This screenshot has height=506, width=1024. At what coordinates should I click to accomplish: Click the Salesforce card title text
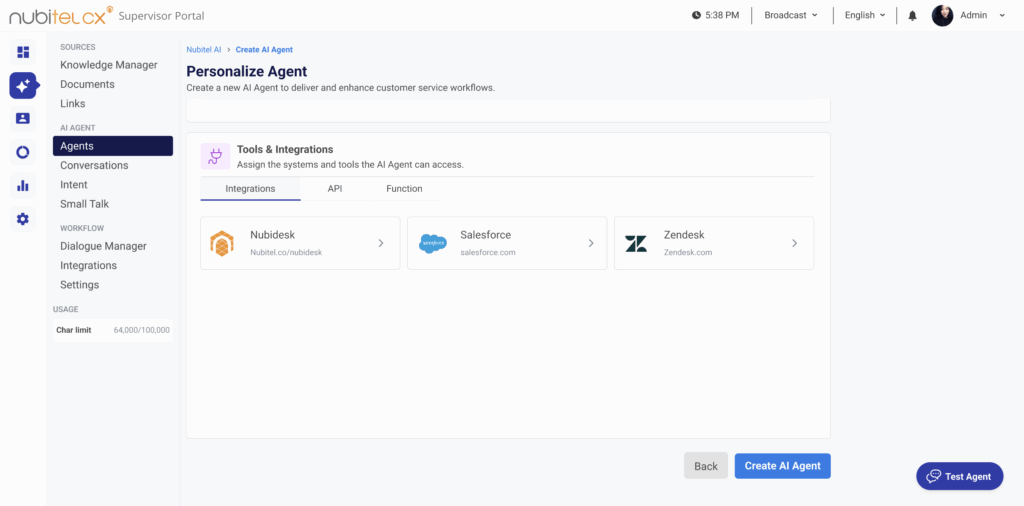point(485,235)
